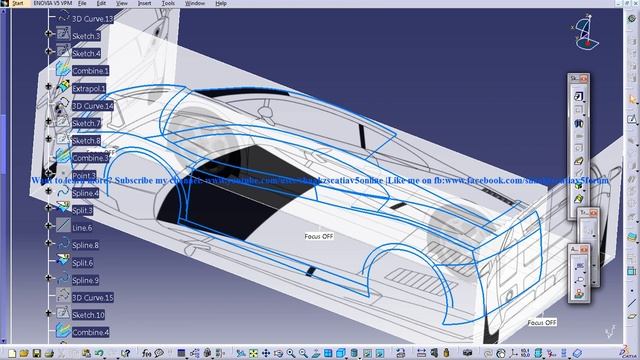Toggle the Swap visible space icon
This screenshot has height=360, width=640.
tap(379, 353)
